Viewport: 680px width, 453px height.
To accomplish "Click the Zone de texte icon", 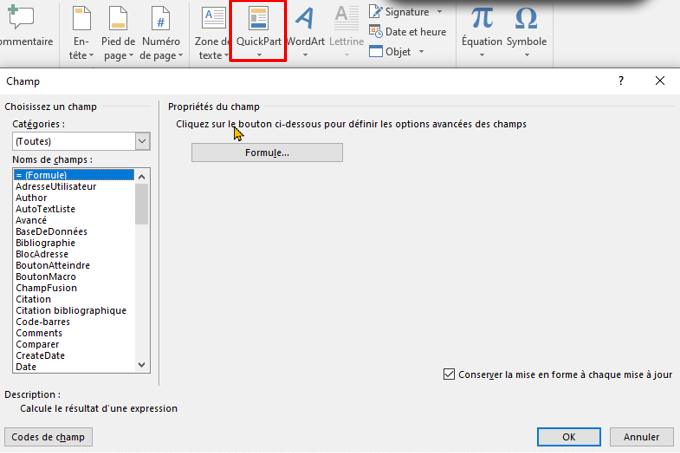I will [x=213, y=19].
